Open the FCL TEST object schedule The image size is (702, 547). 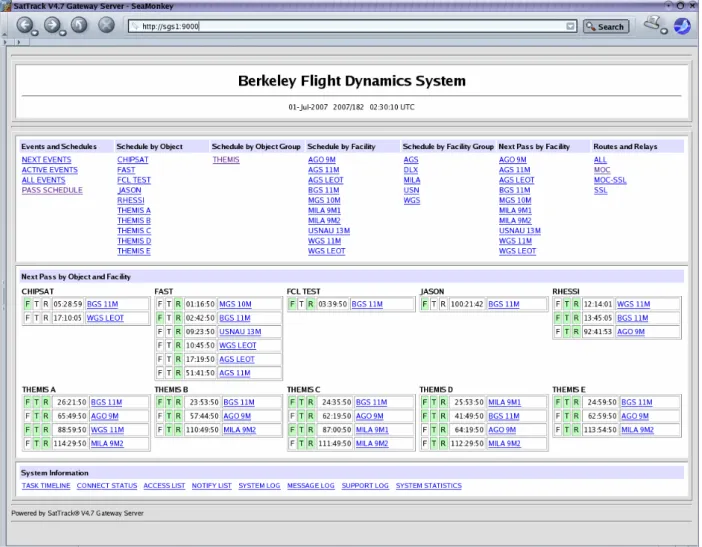[x=134, y=180]
